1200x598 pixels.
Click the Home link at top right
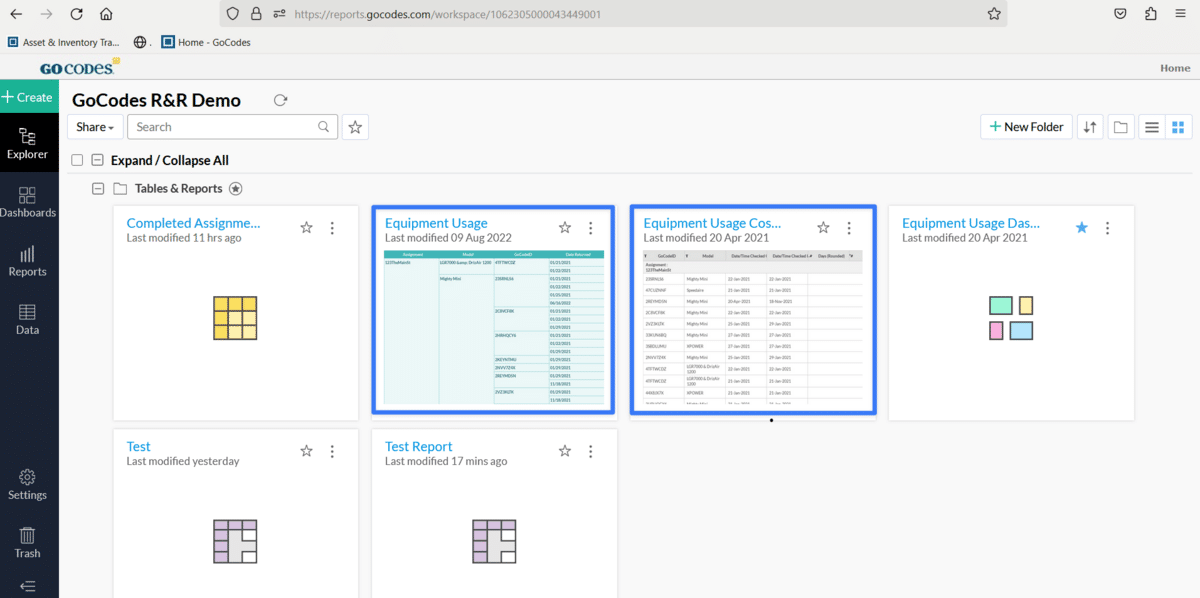[1175, 68]
